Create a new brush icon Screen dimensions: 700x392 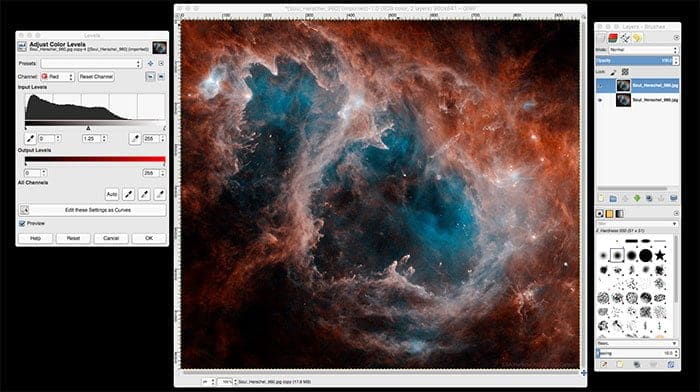620,365
